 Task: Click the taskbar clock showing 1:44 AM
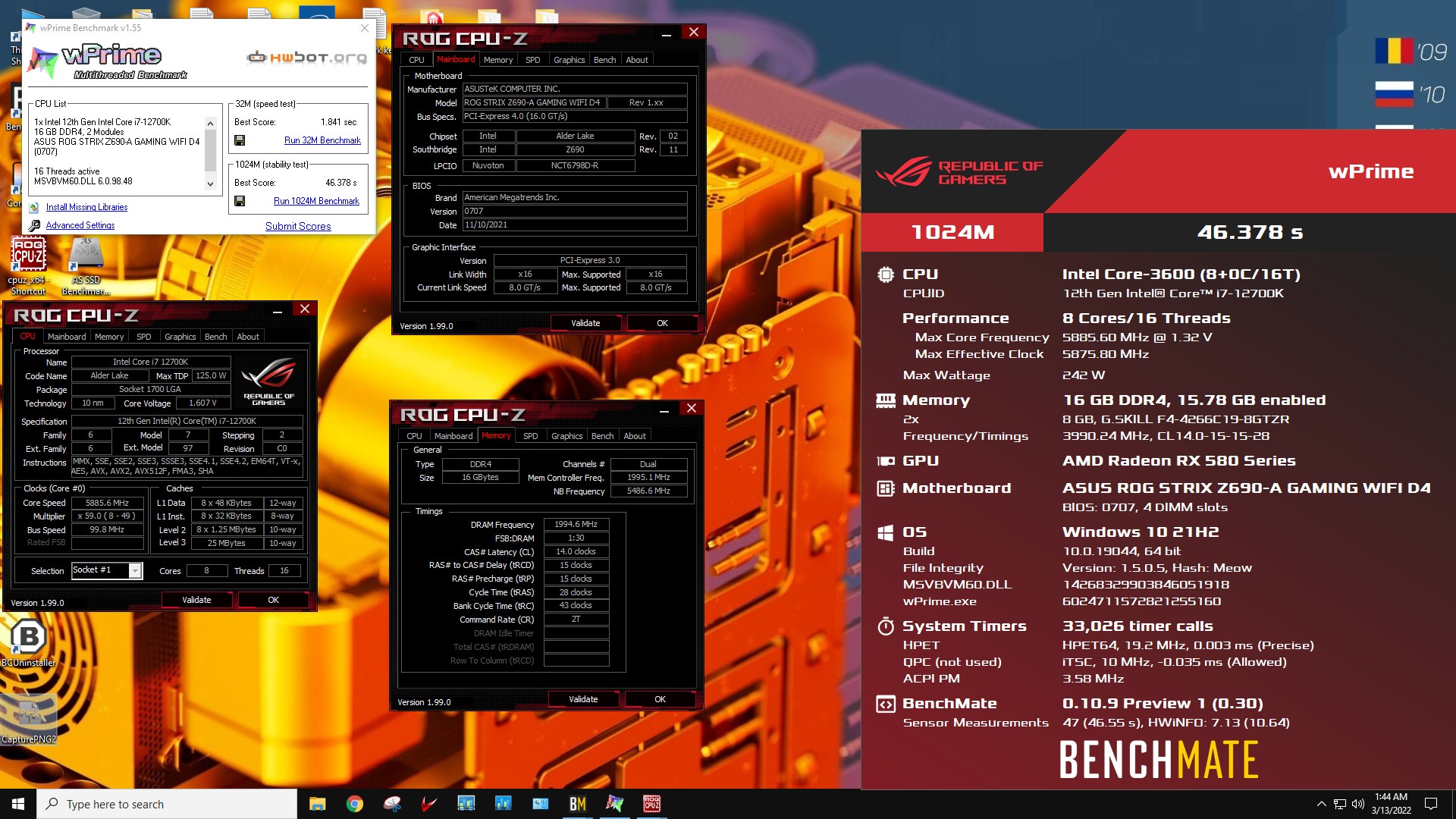(x=1391, y=804)
